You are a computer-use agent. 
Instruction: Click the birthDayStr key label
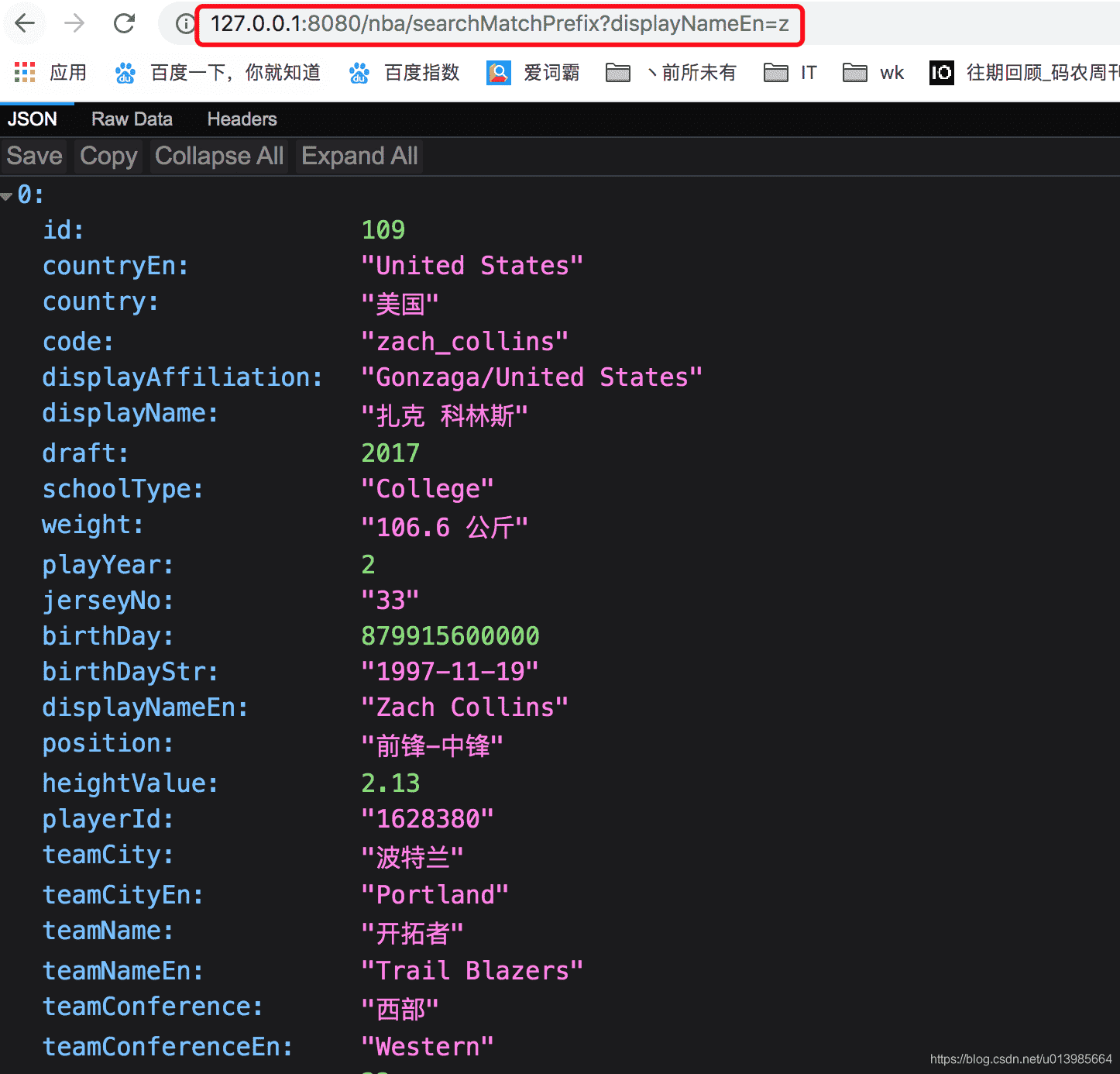pos(130,672)
